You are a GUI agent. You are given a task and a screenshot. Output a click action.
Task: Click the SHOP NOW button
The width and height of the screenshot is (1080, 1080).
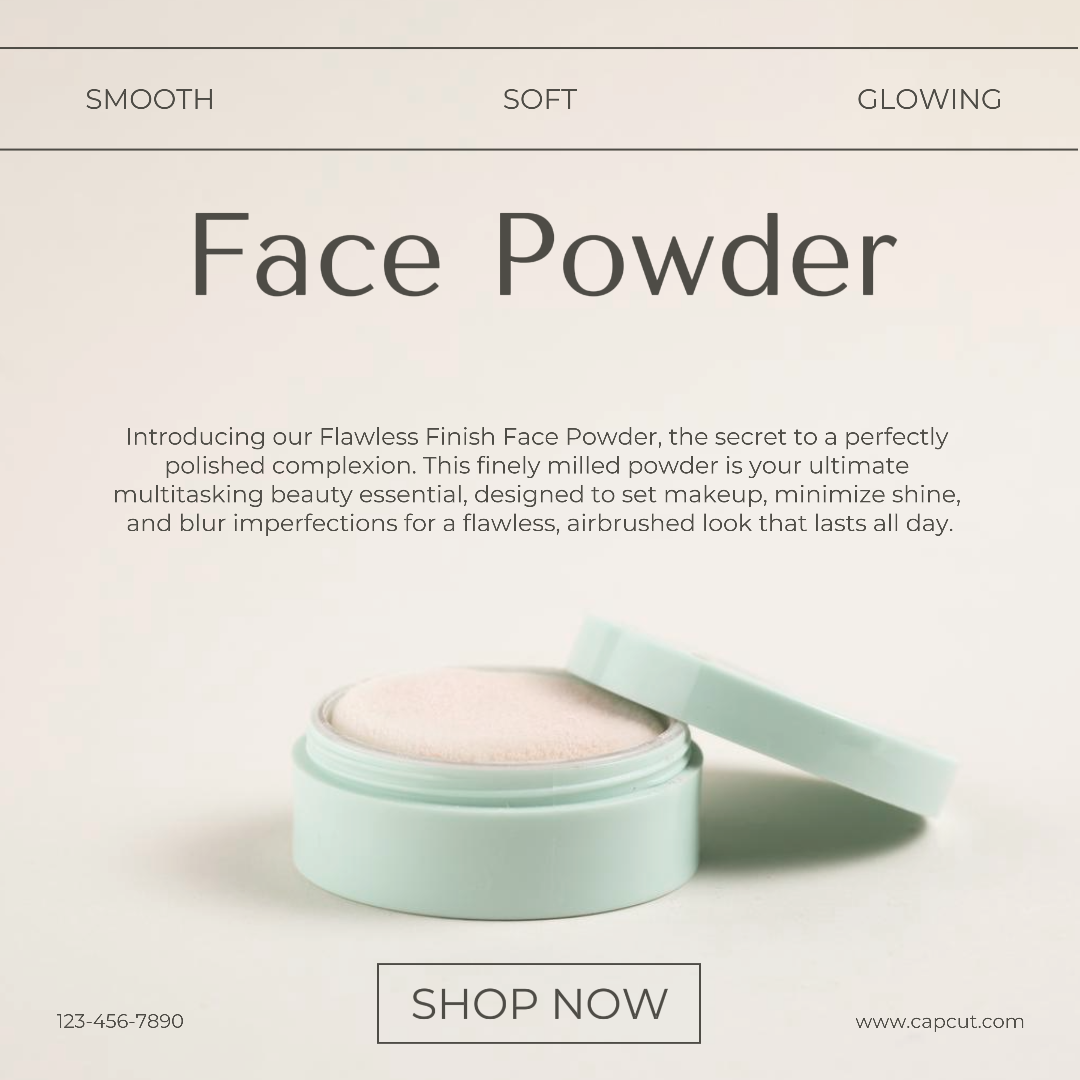point(539,1003)
